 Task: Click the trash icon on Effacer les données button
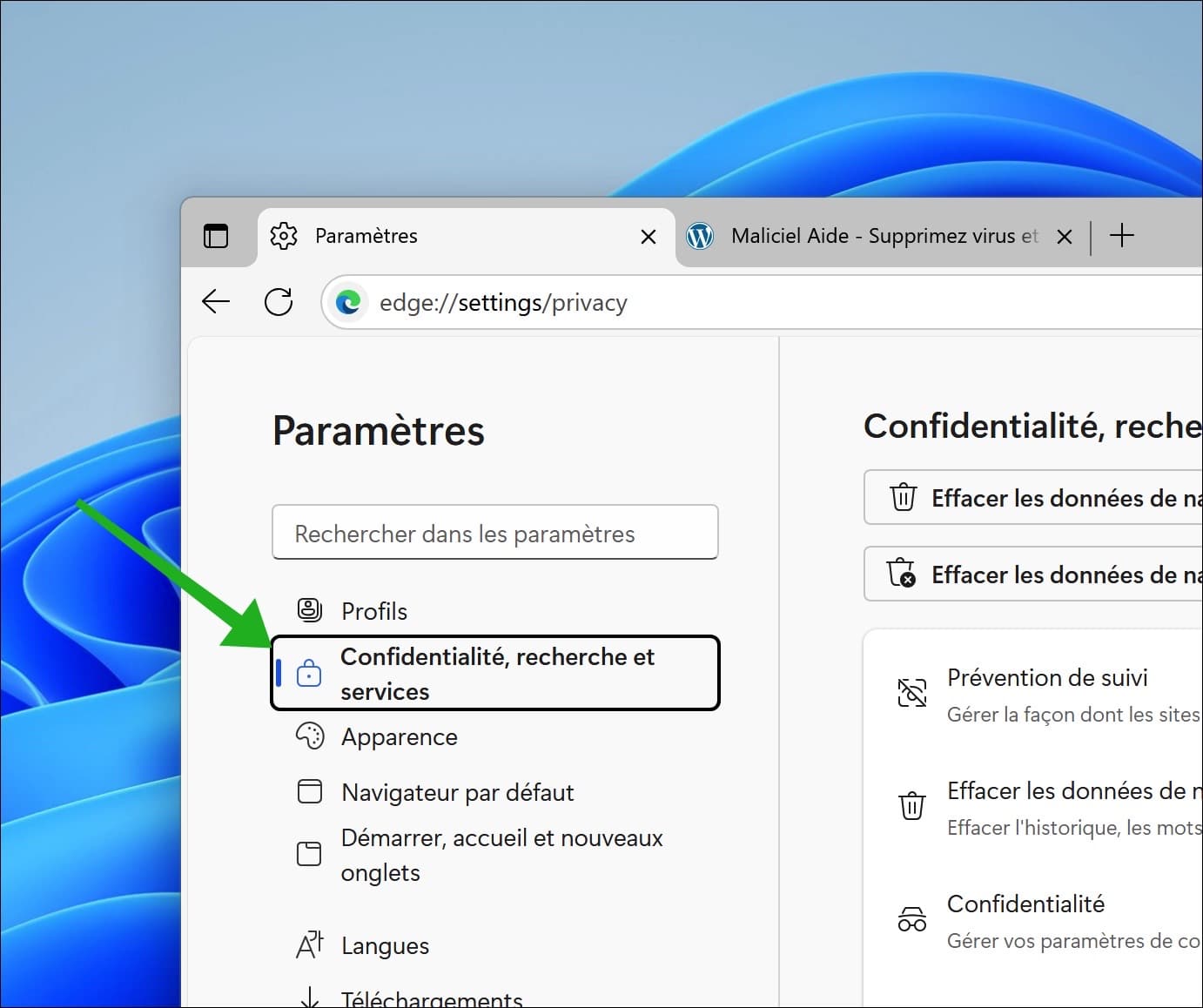[x=903, y=497]
